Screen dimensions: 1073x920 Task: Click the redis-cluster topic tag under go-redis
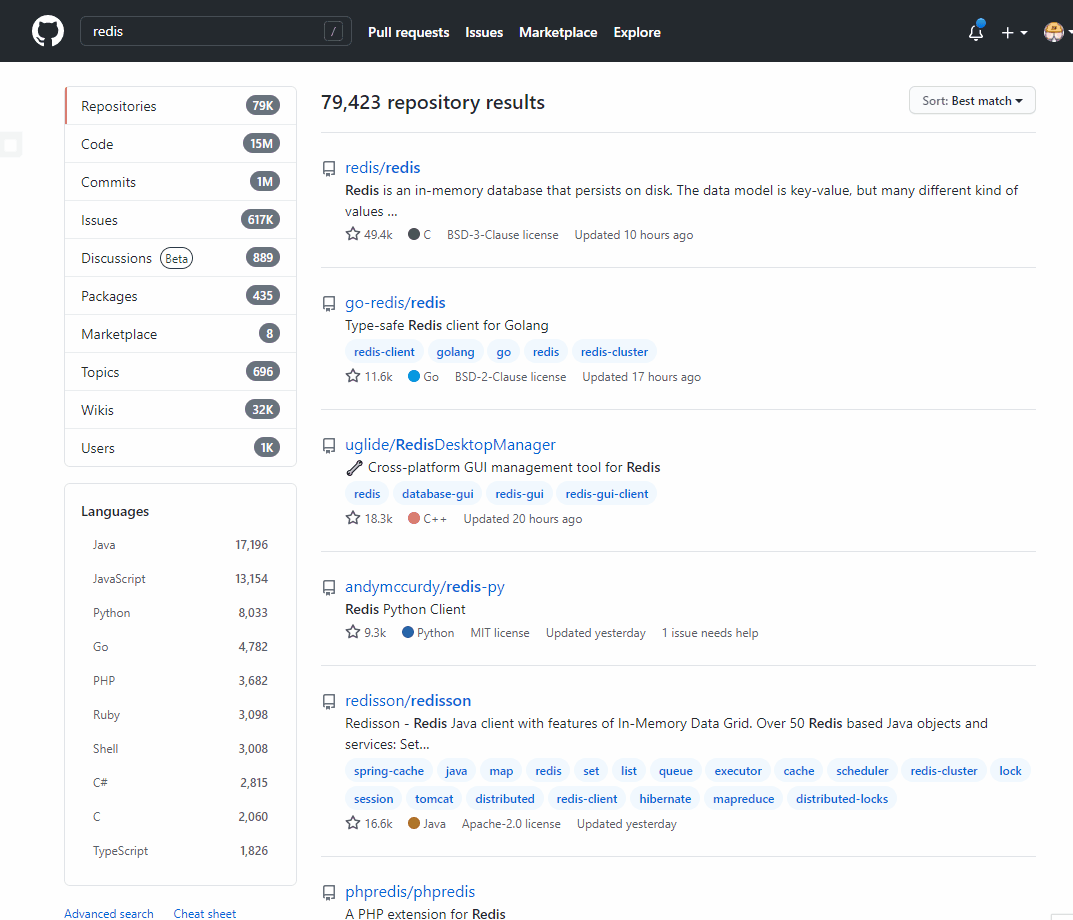614,352
